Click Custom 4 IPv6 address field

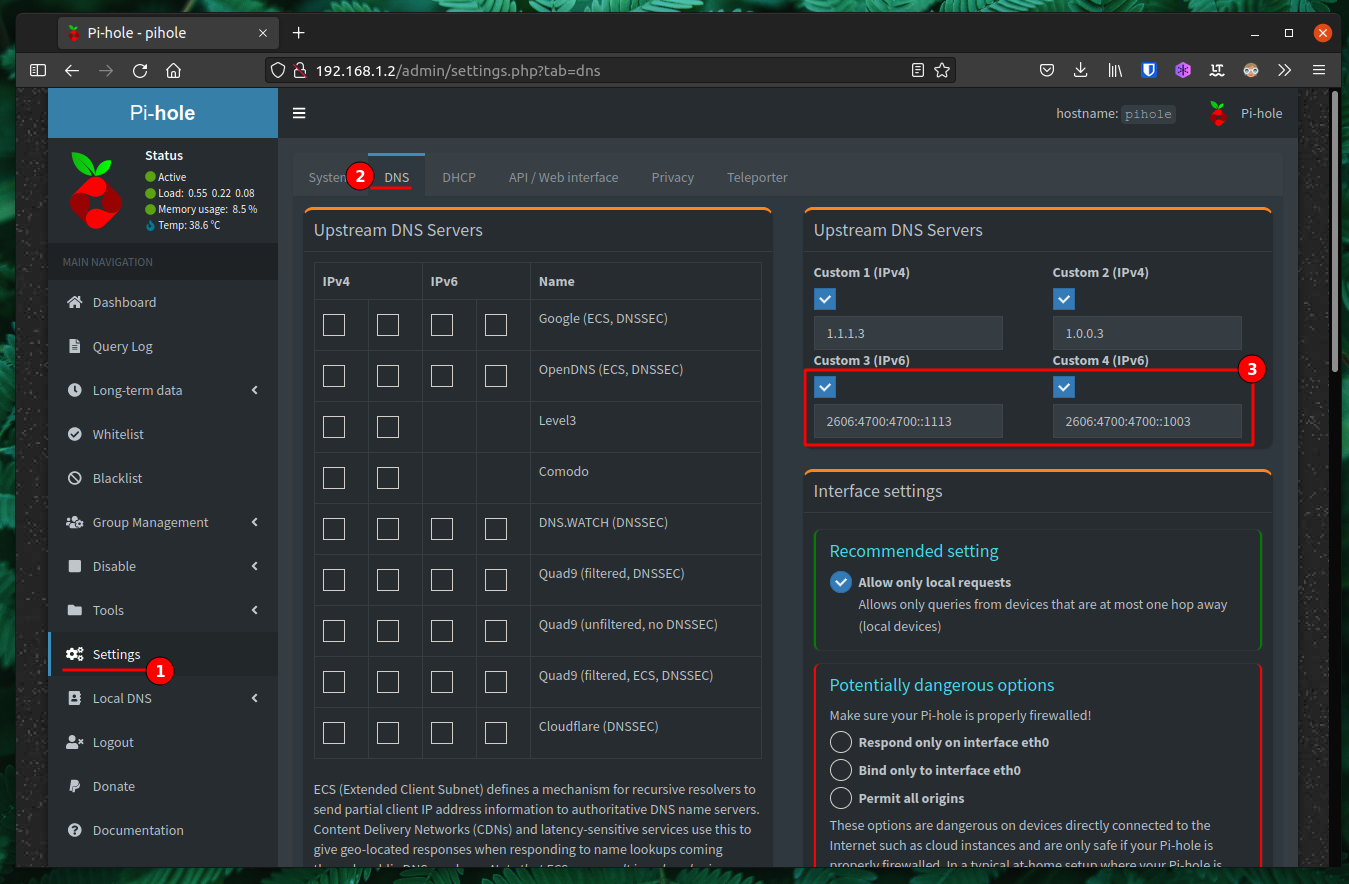[1147, 421]
